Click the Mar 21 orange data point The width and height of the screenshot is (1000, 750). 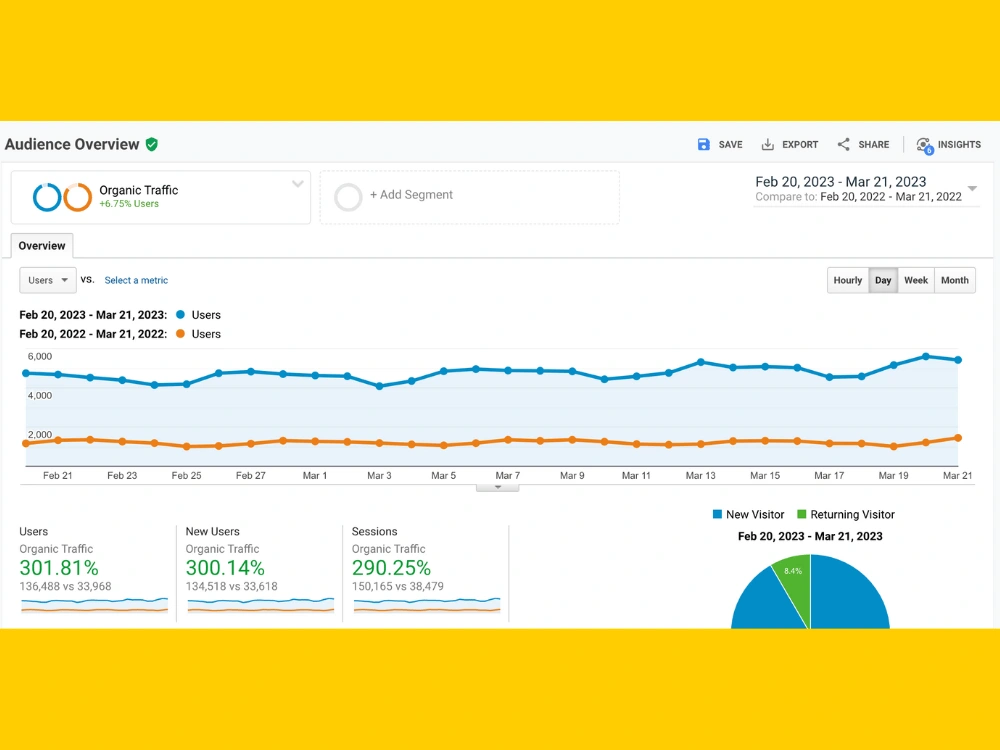(958, 438)
